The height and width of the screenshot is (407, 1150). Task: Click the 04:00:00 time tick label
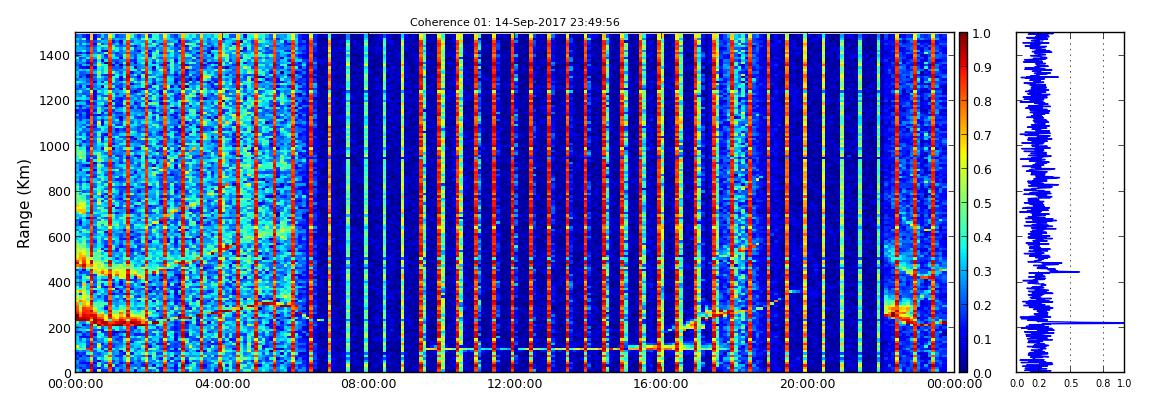tap(221, 384)
